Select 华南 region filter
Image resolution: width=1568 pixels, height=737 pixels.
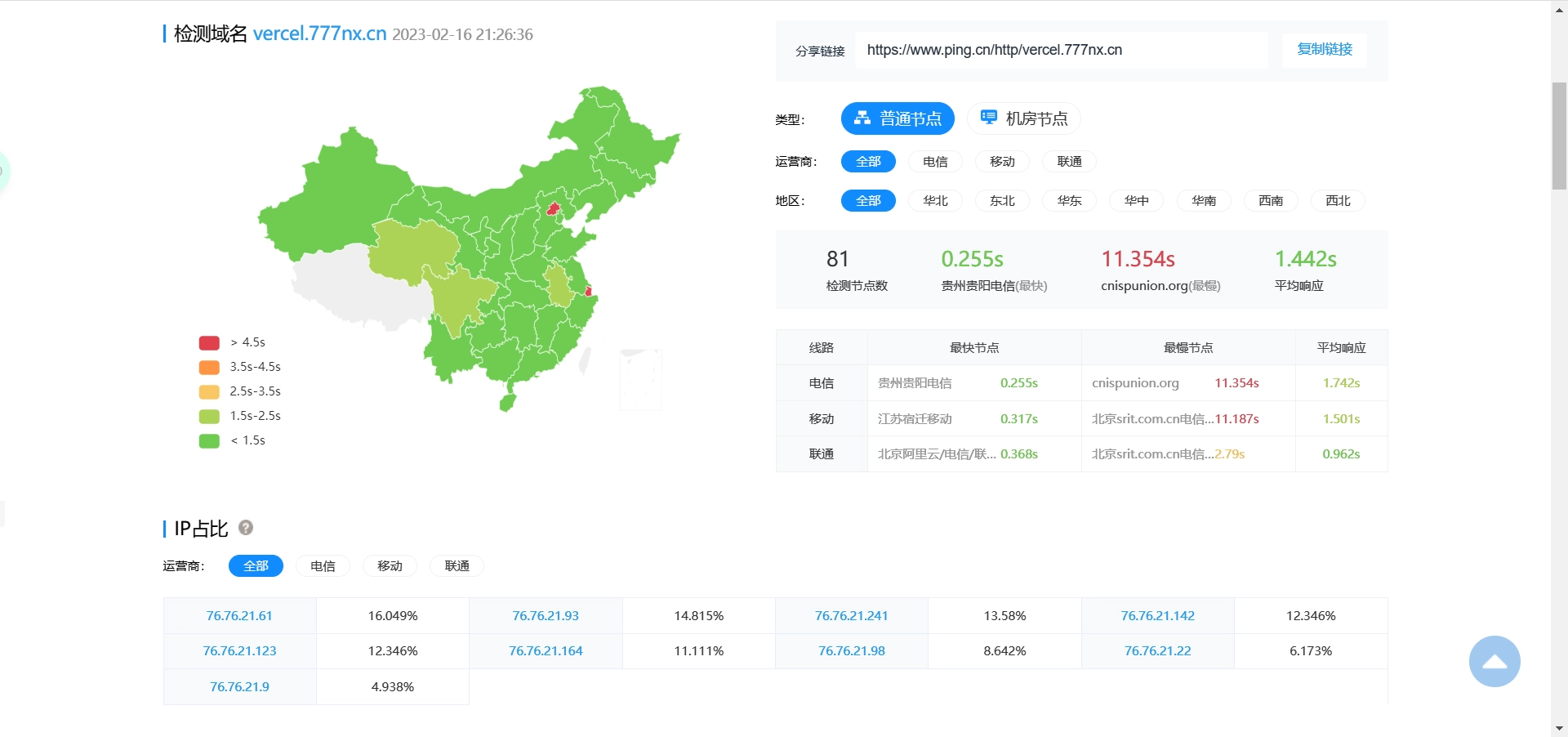[1203, 201]
